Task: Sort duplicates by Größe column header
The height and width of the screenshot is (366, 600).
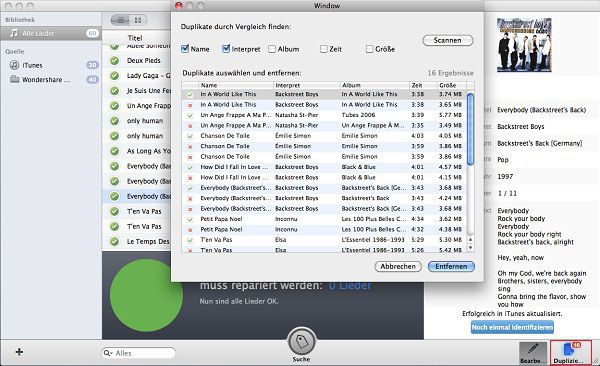Action: (452, 85)
